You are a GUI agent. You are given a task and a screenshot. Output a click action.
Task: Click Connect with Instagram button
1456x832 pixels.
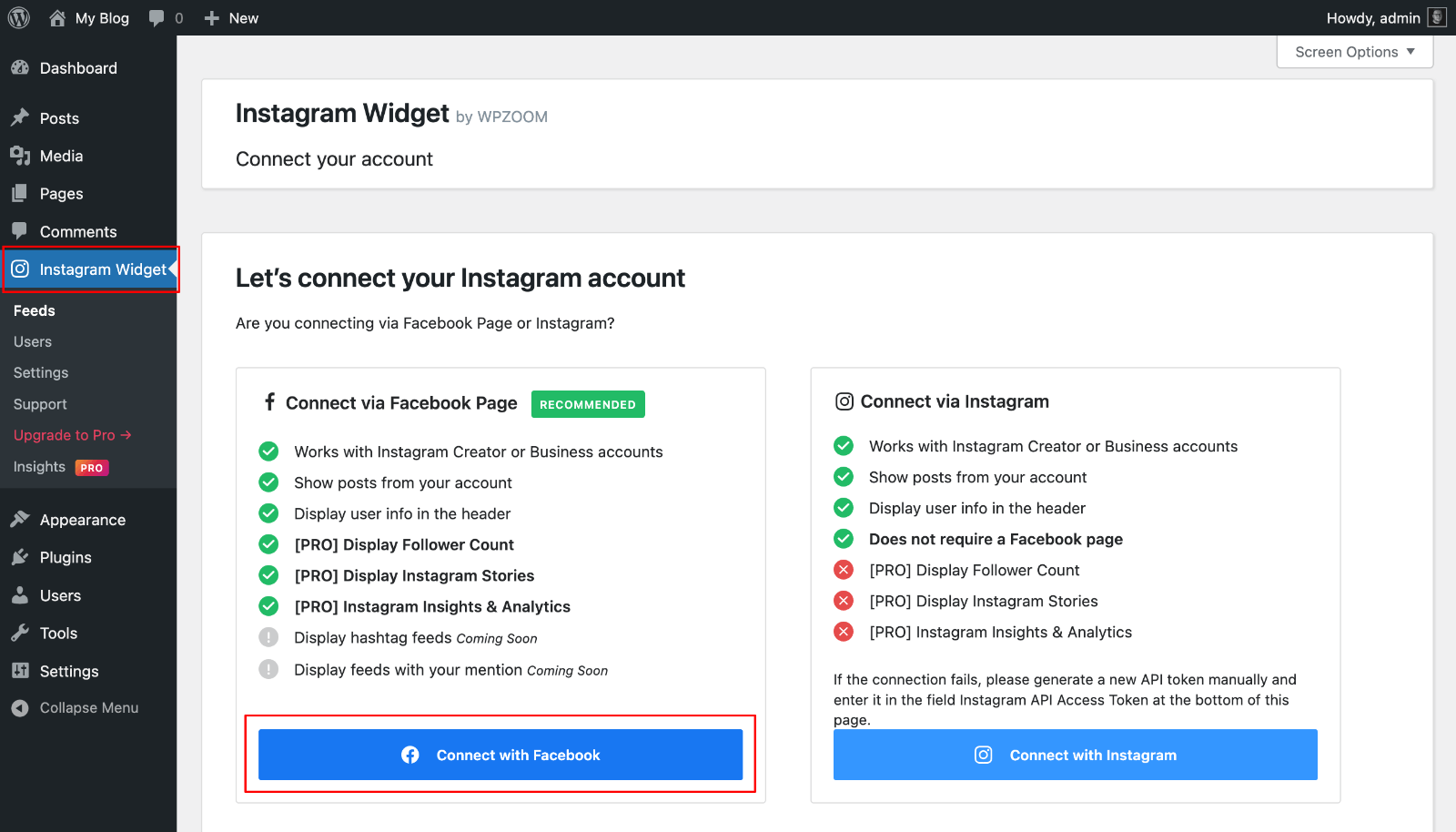[1076, 755]
